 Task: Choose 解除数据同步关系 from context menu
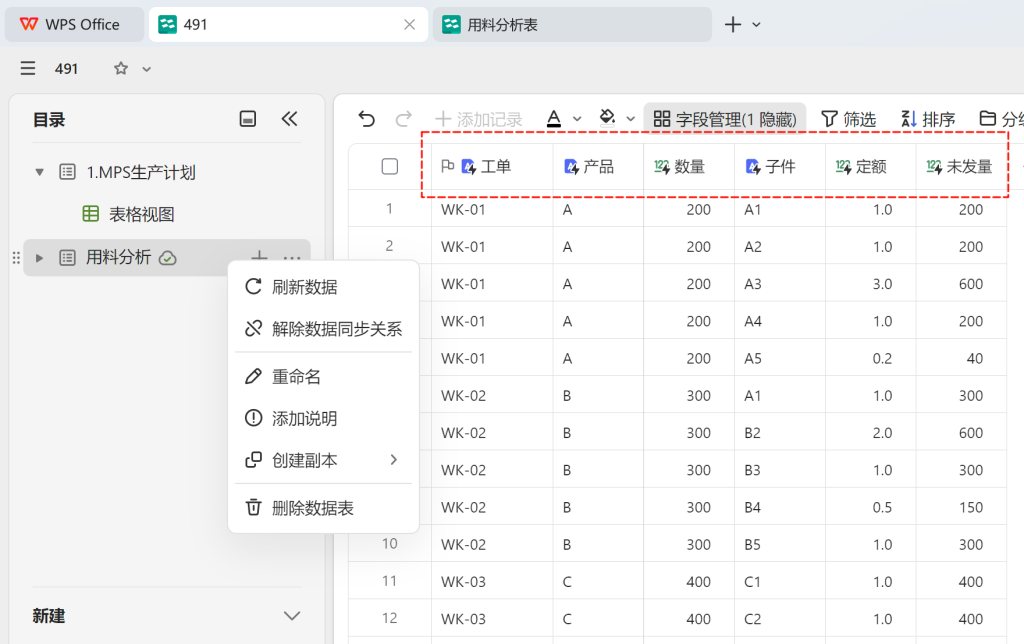point(323,329)
